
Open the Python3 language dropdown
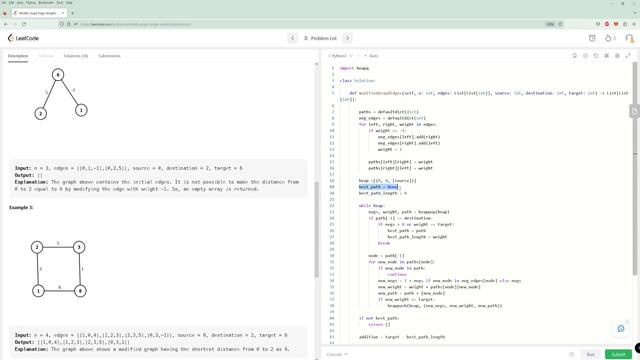tap(340, 56)
